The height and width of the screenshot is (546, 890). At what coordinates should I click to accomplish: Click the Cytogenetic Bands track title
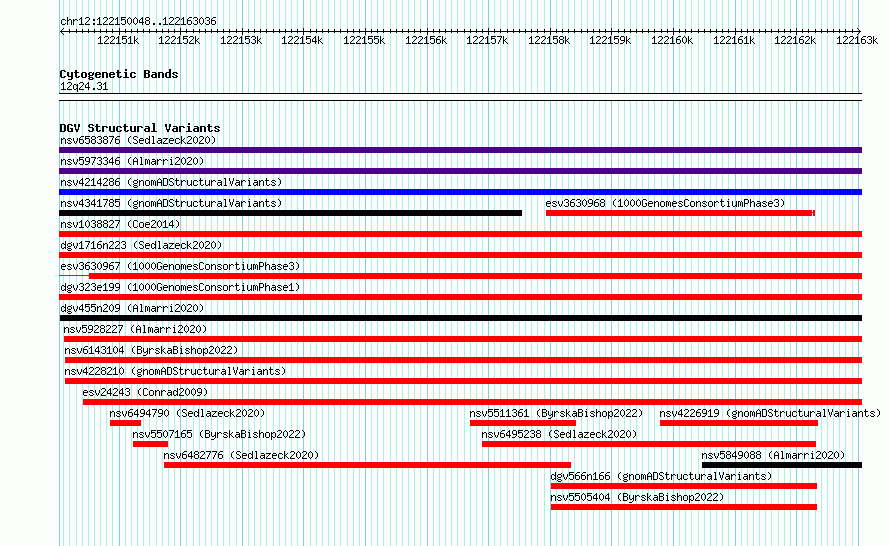119,74
